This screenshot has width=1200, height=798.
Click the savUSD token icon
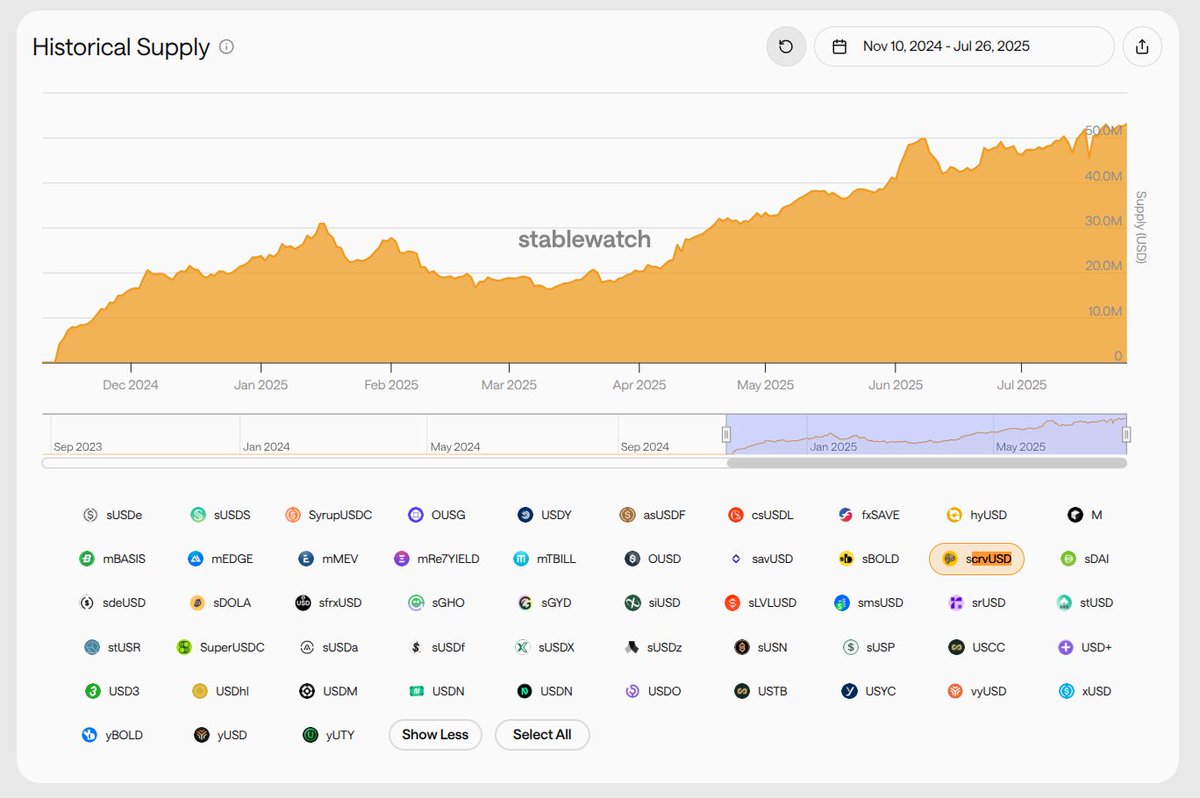pyautogui.click(x=736, y=559)
